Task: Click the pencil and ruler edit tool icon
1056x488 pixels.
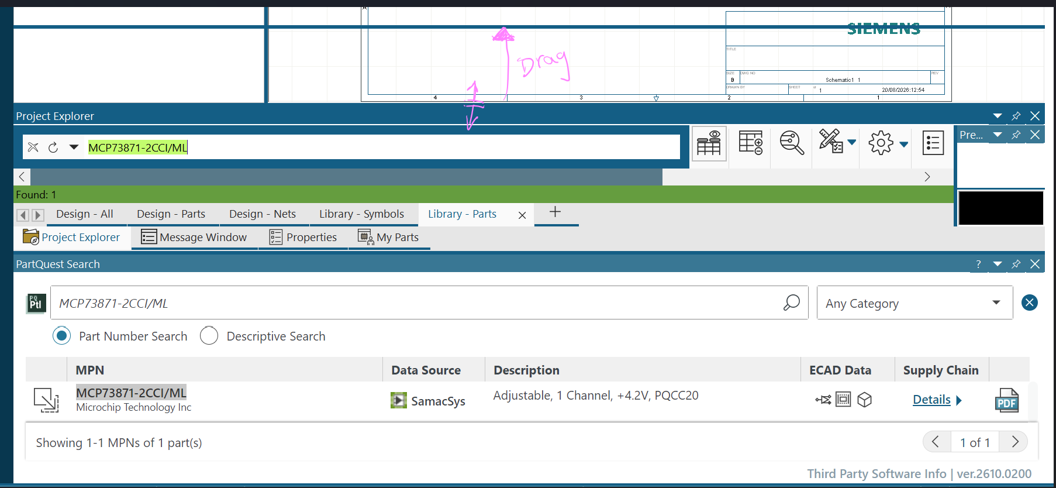Action: pyautogui.click(x=831, y=142)
